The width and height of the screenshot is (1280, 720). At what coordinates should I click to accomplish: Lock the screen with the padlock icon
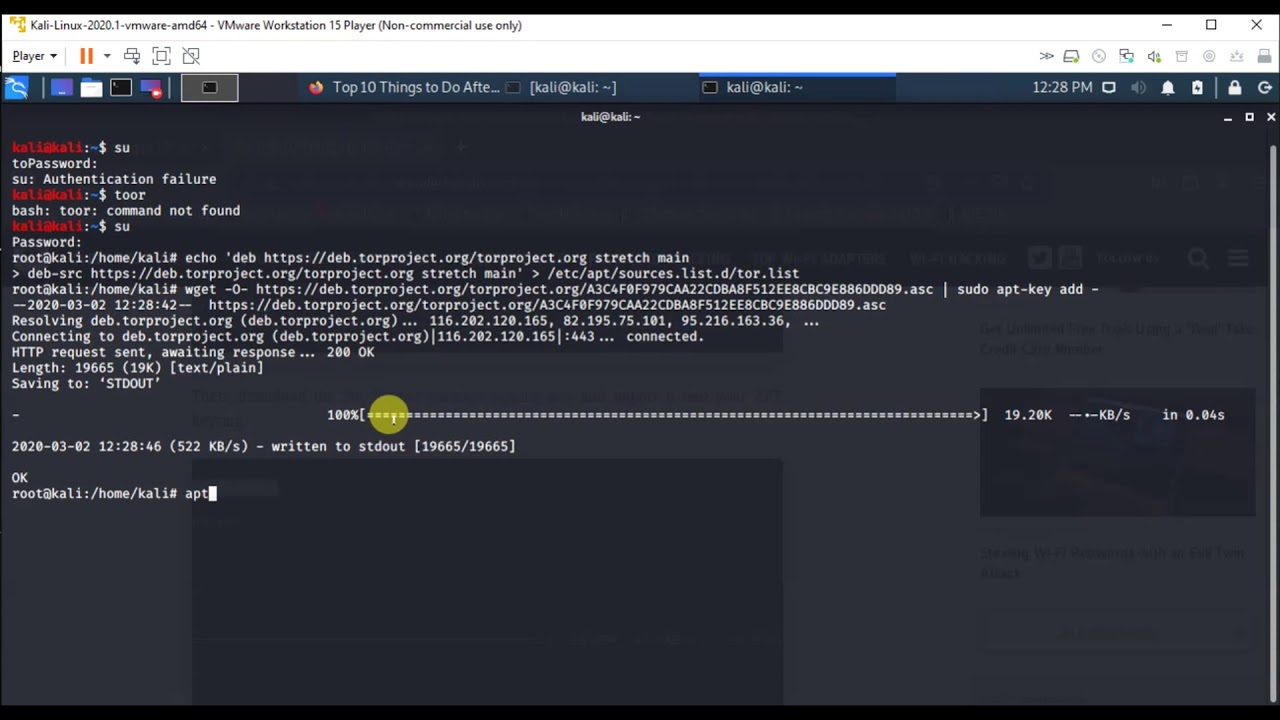(1235, 88)
